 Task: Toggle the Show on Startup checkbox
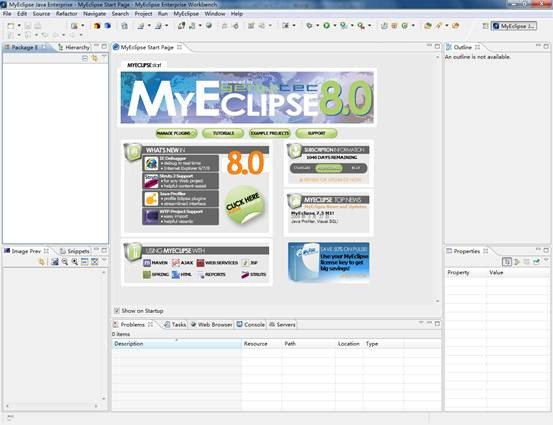click(117, 311)
